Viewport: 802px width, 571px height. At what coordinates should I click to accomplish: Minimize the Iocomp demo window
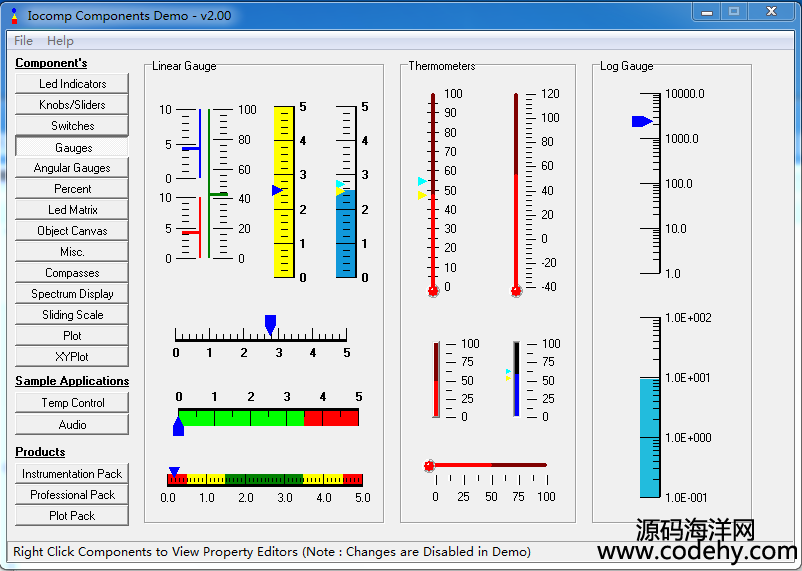(707, 12)
